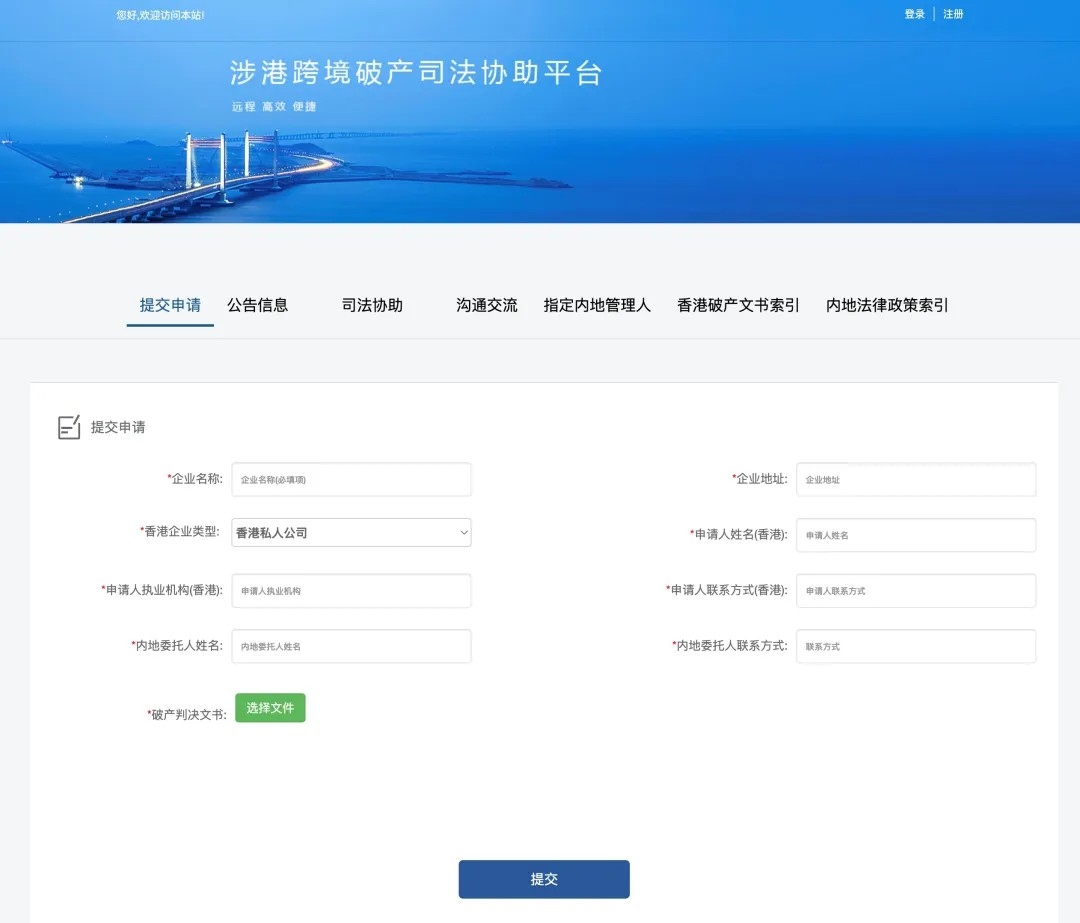1080x923 pixels.
Task: Open the 香港破产文书索引 tab
Action: [x=738, y=305]
